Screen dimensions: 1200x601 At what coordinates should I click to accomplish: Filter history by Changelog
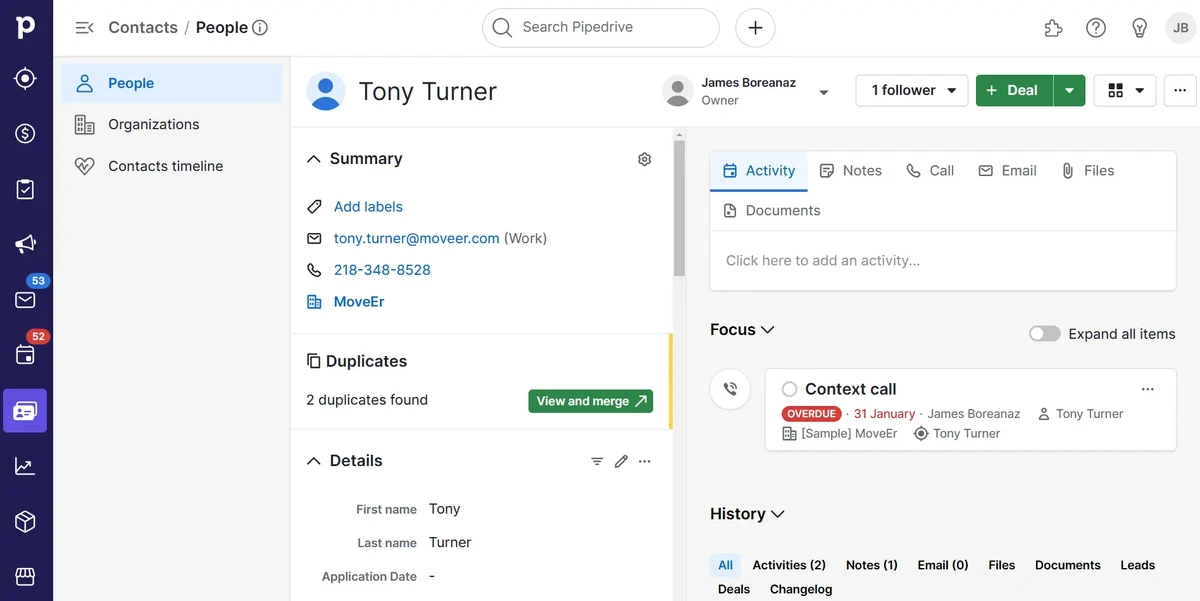click(x=801, y=589)
